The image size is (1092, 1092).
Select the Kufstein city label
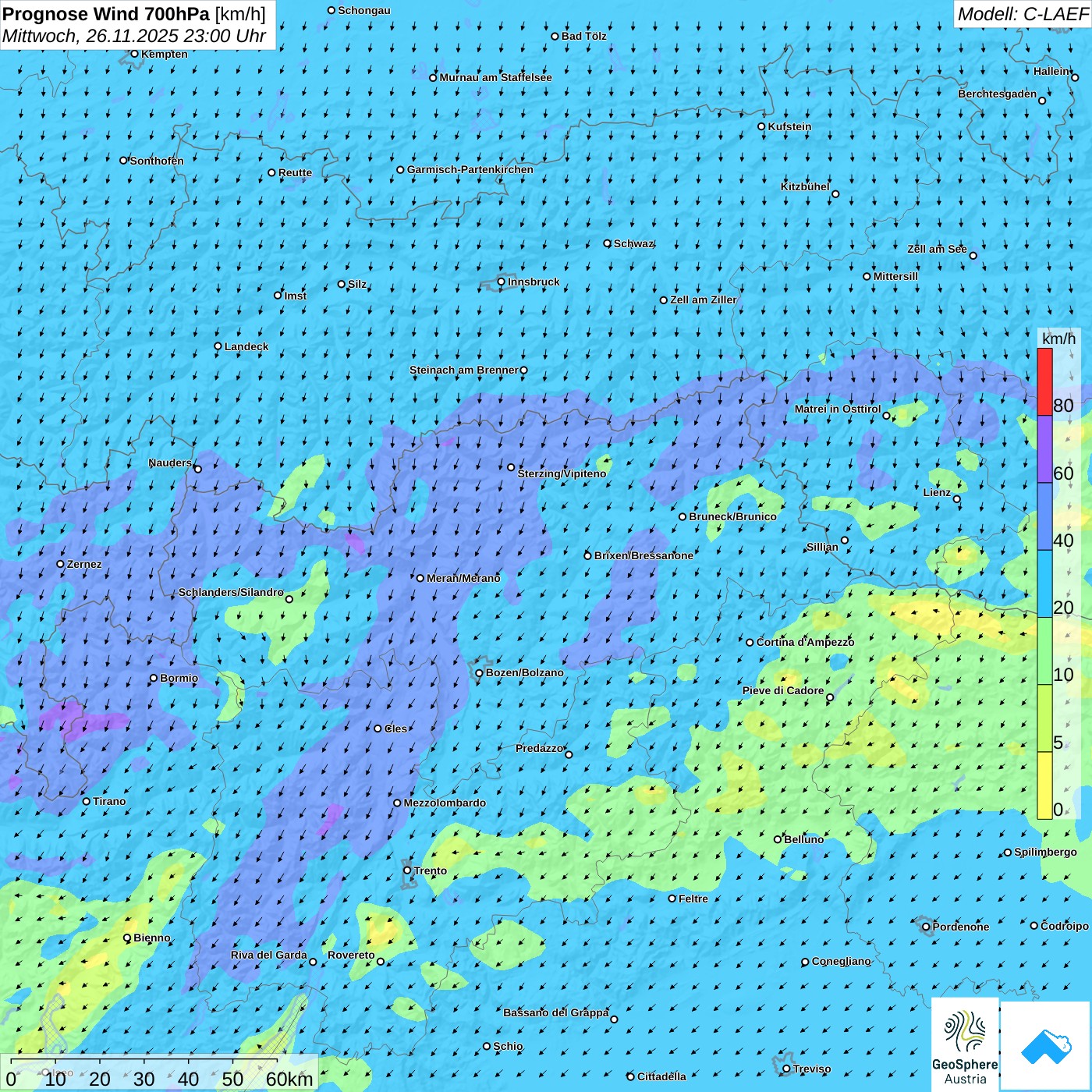click(x=789, y=126)
